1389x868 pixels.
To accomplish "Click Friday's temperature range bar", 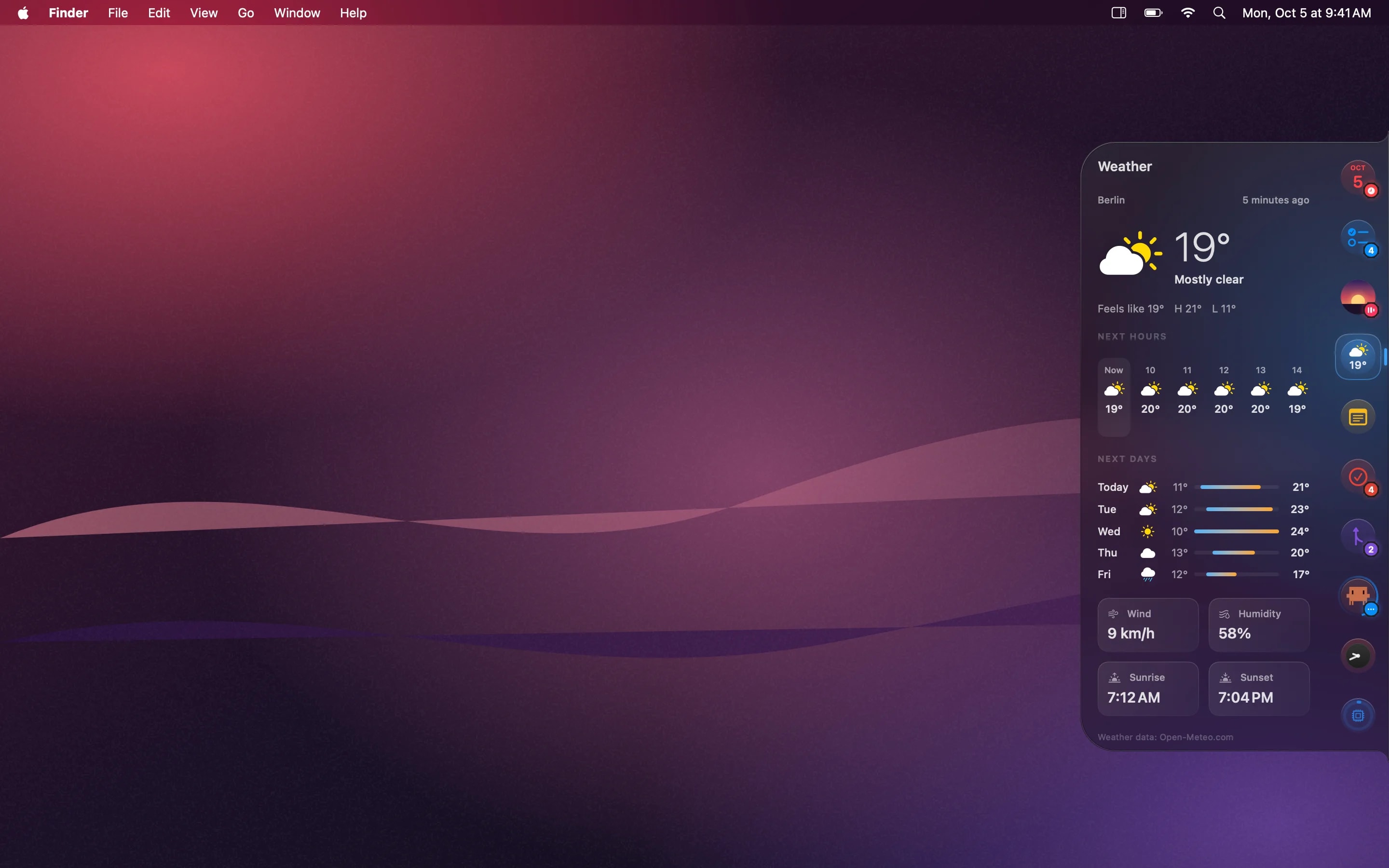I will pyautogui.click(x=1236, y=574).
